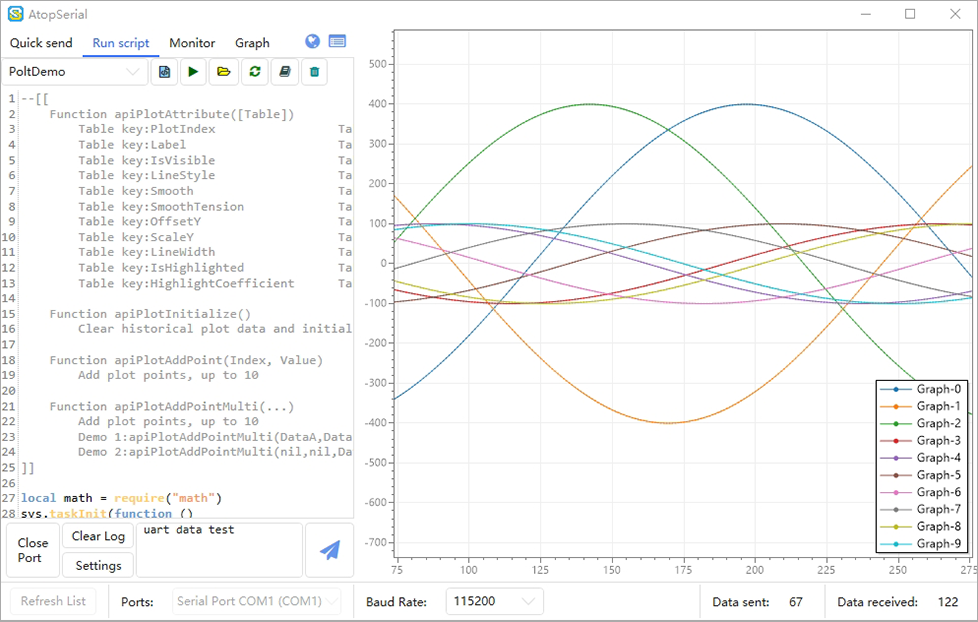Click script line 'Function apiPlotInitialize()'
This screenshot has height=622, width=978.
(x=150, y=314)
